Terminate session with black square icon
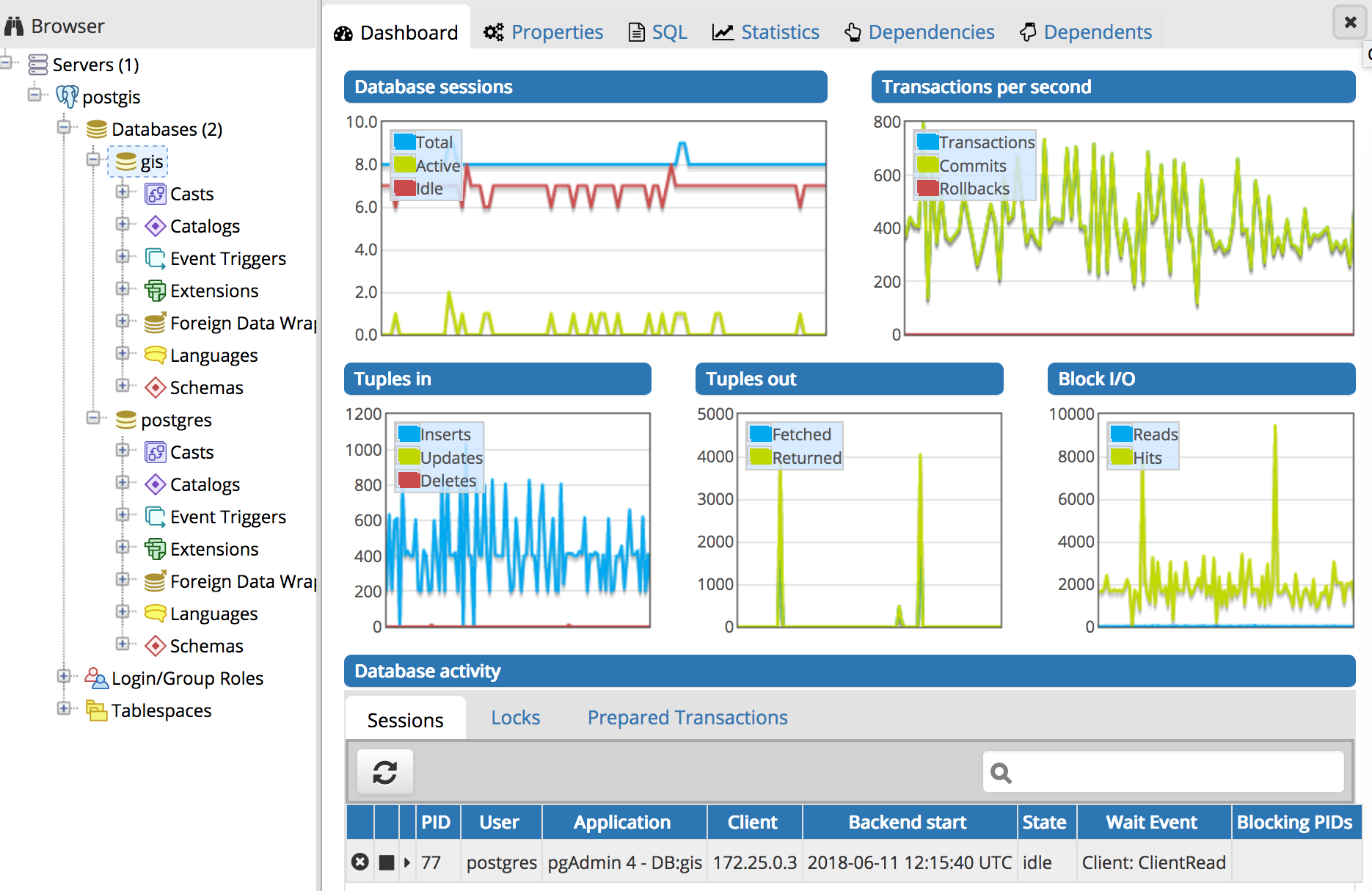The width and height of the screenshot is (1372, 891). pos(387,862)
